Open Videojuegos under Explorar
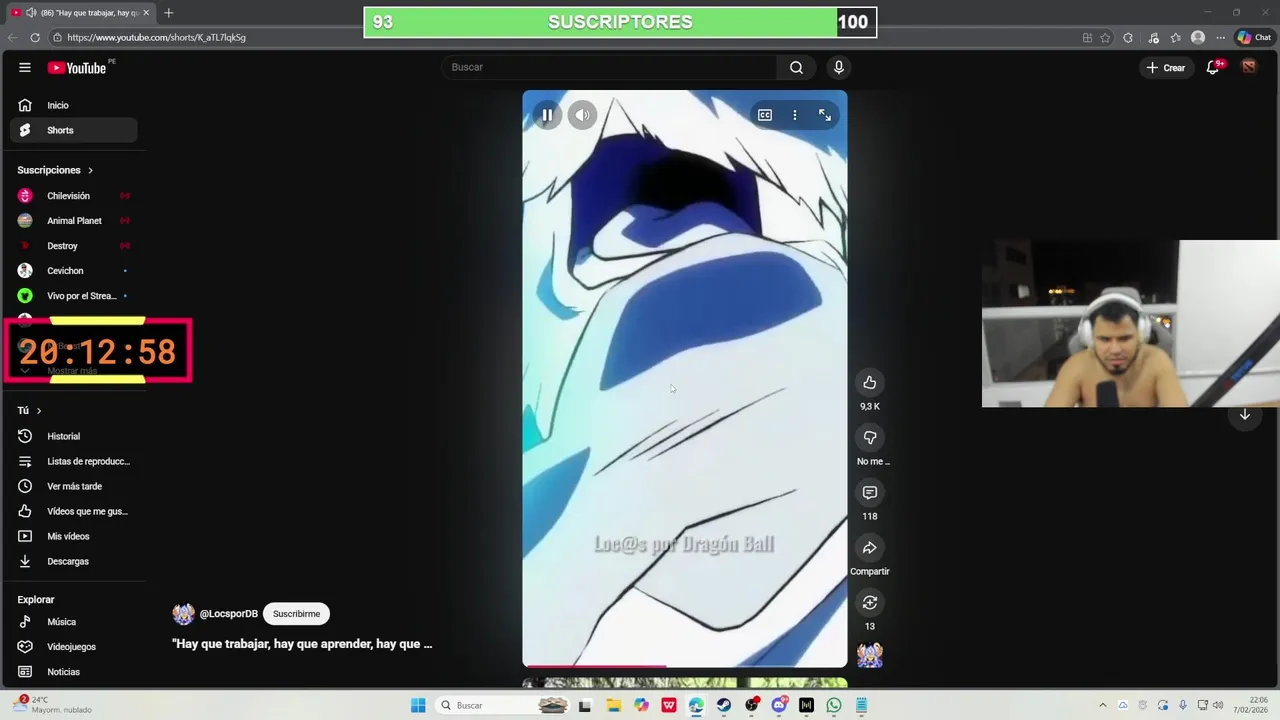 click(74, 647)
